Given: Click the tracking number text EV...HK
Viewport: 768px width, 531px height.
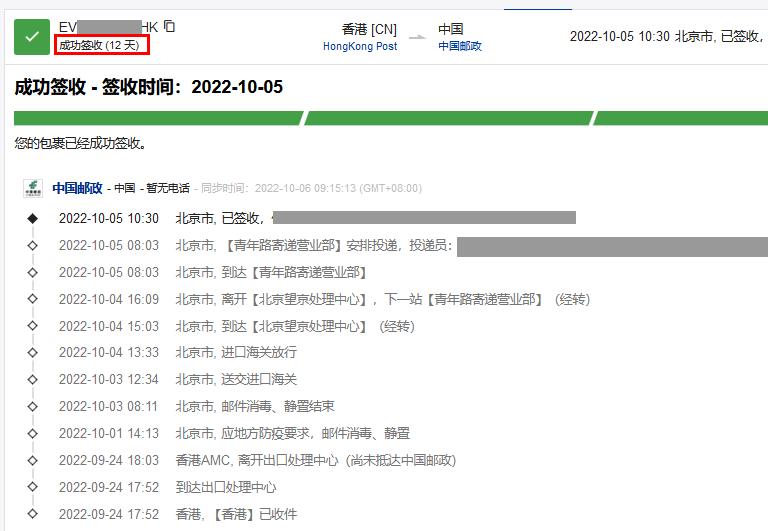Looking at the screenshot, I should [108, 27].
